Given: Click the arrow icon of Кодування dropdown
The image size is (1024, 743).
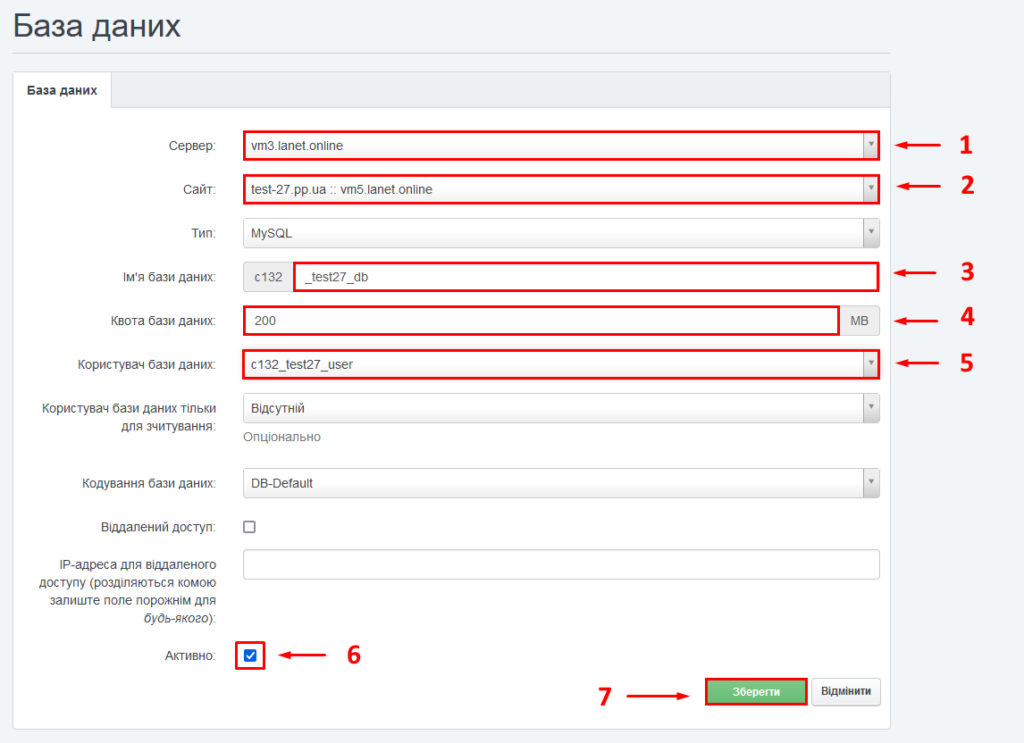Looking at the screenshot, I should pyautogui.click(x=871, y=483).
